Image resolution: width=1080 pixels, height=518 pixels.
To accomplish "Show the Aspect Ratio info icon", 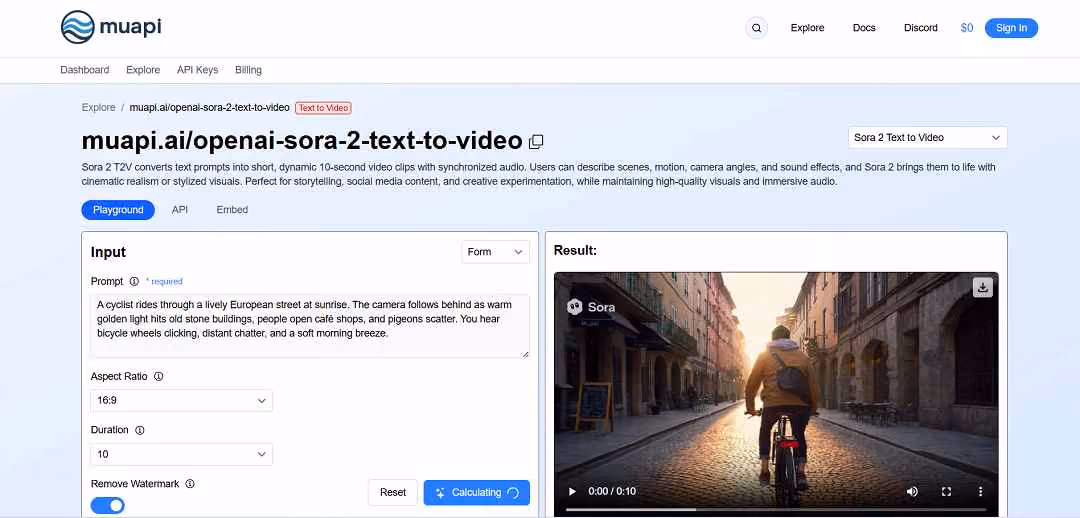I will 158,376.
